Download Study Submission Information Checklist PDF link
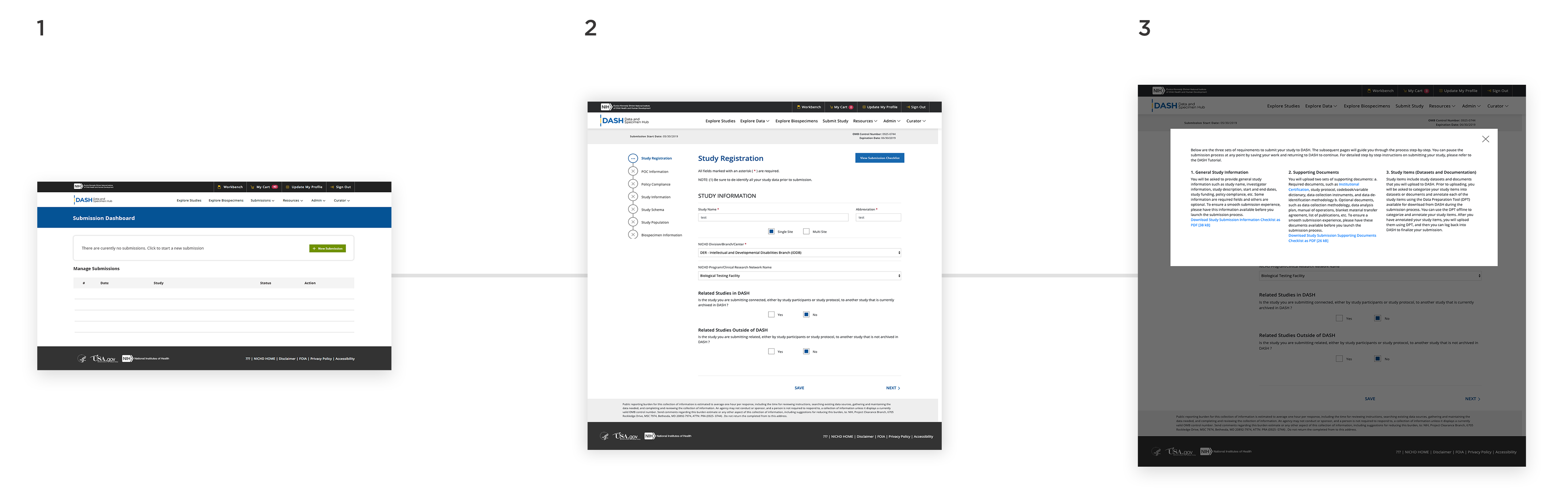 click(1235, 223)
